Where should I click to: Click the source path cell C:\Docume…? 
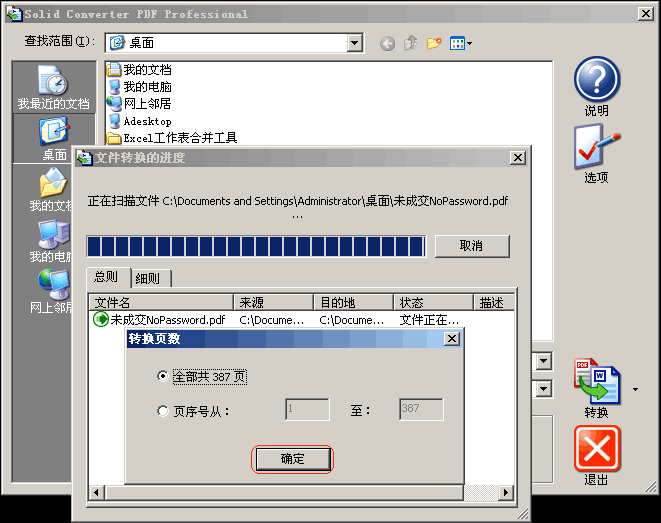pos(271,320)
